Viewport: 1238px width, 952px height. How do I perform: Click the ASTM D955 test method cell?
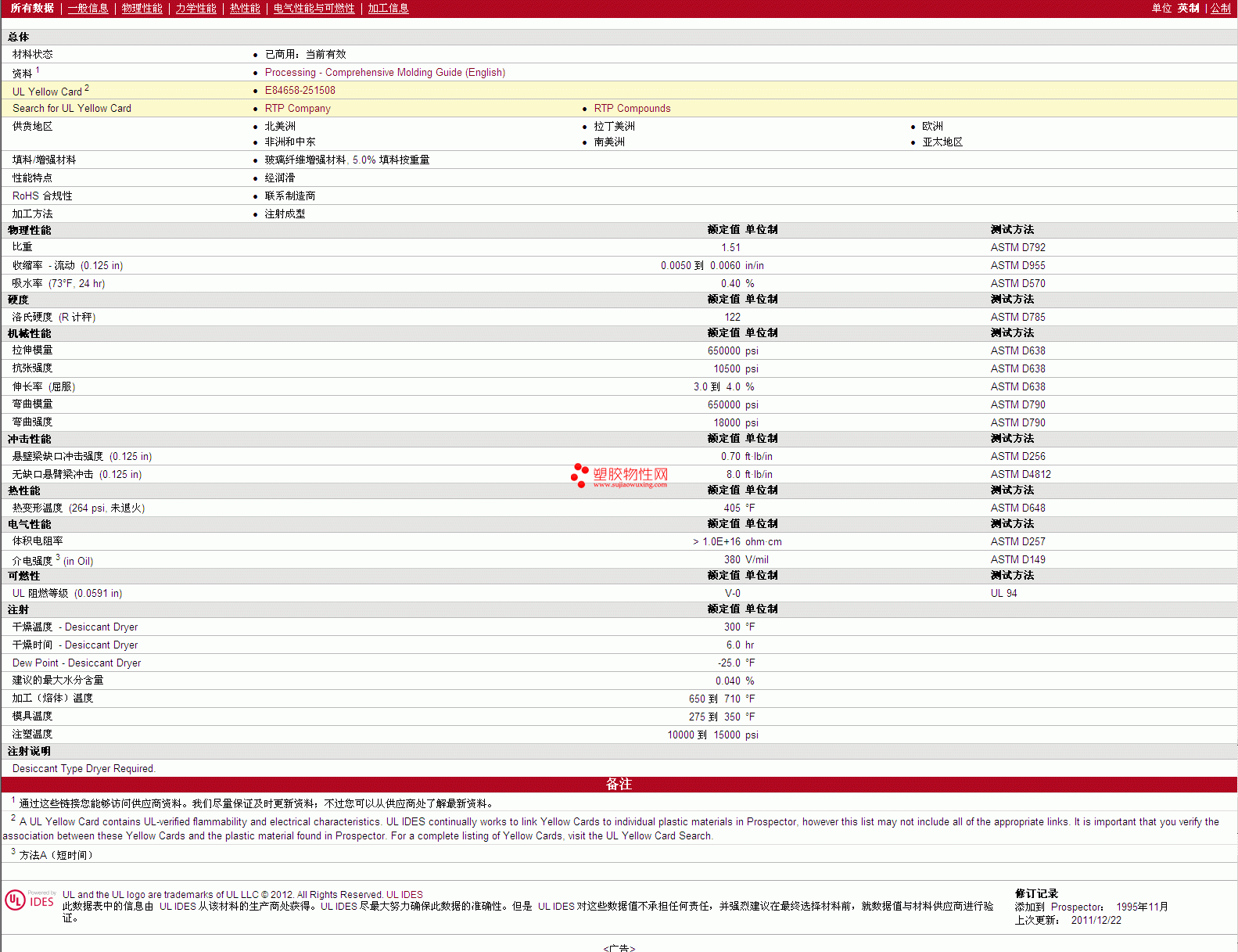(1018, 265)
